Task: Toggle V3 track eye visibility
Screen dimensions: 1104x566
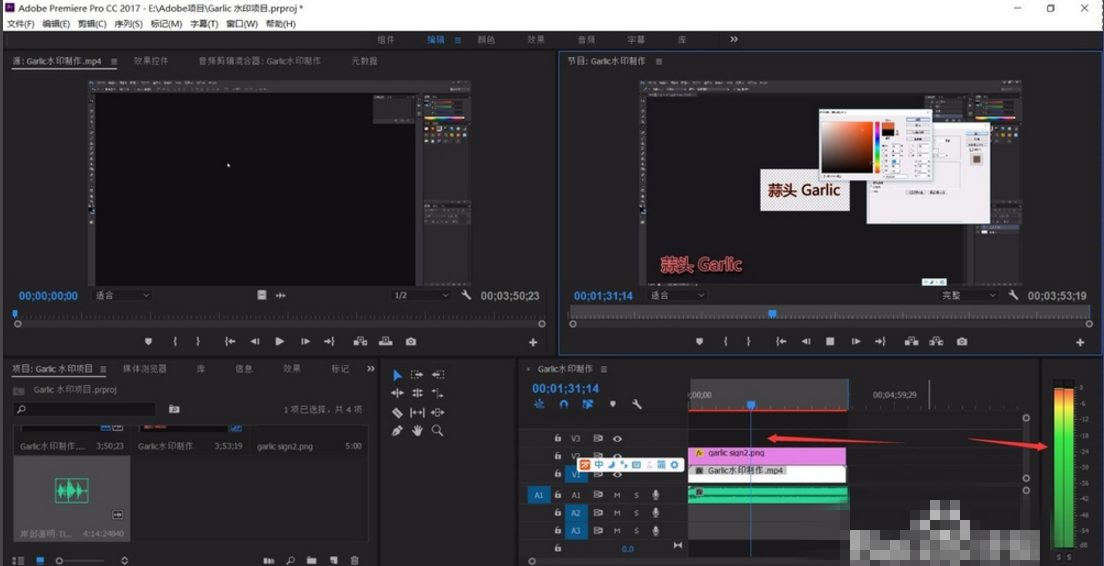Action: (617, 438)
